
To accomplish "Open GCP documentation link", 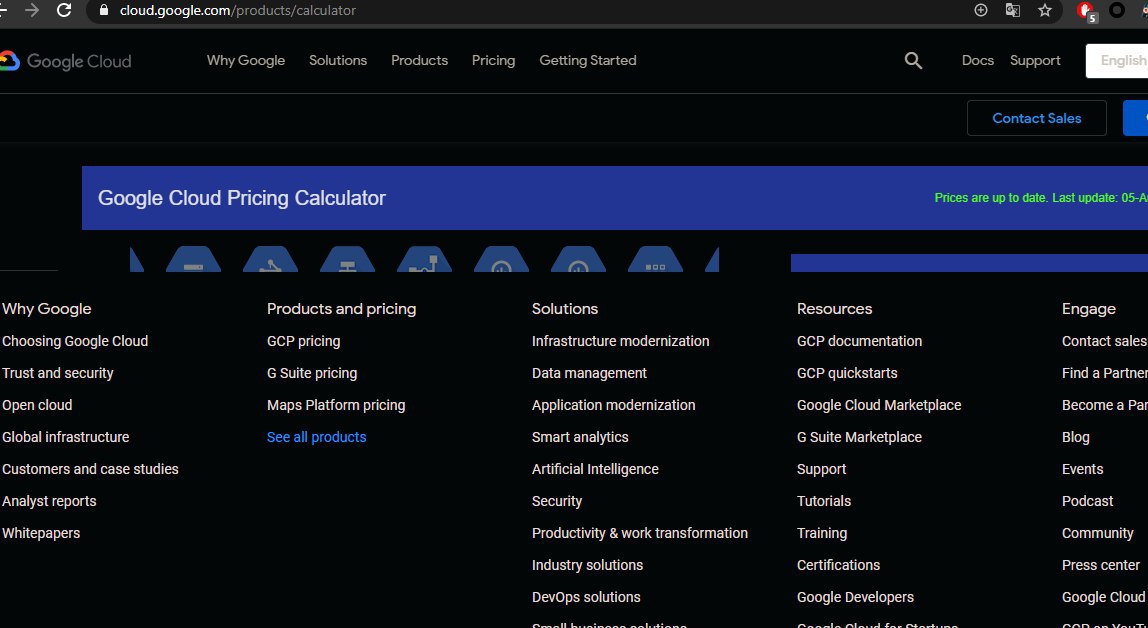I will tap(859, 341).
